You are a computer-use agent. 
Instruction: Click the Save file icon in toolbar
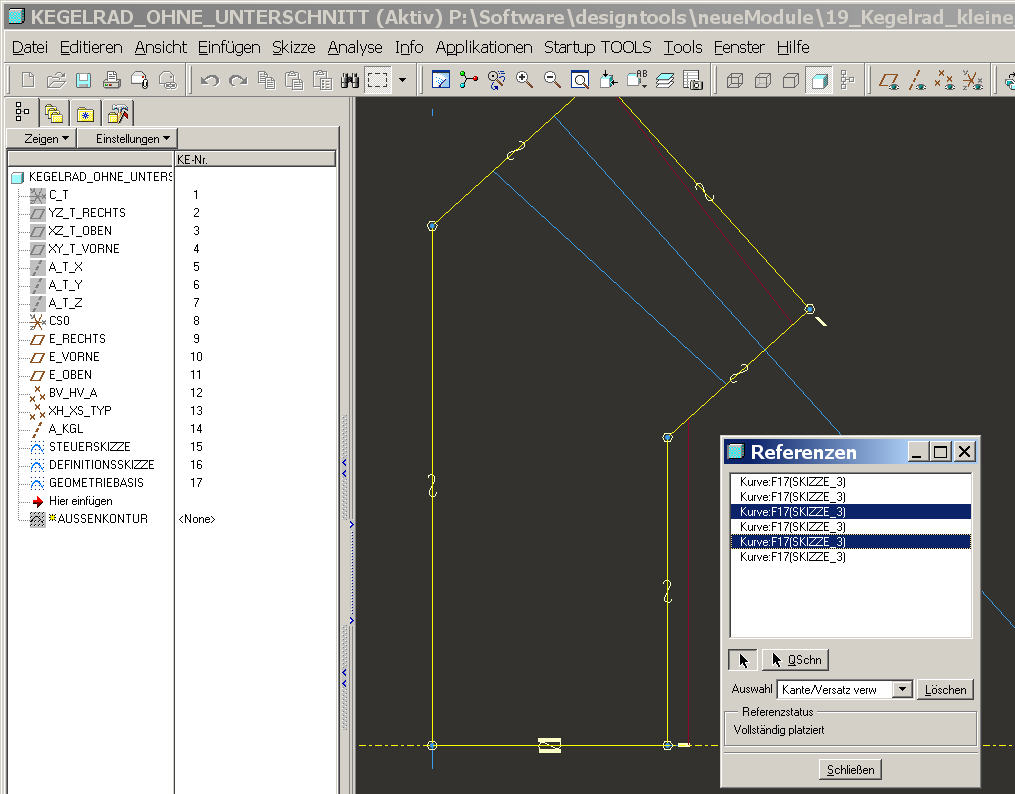point(83,80)
